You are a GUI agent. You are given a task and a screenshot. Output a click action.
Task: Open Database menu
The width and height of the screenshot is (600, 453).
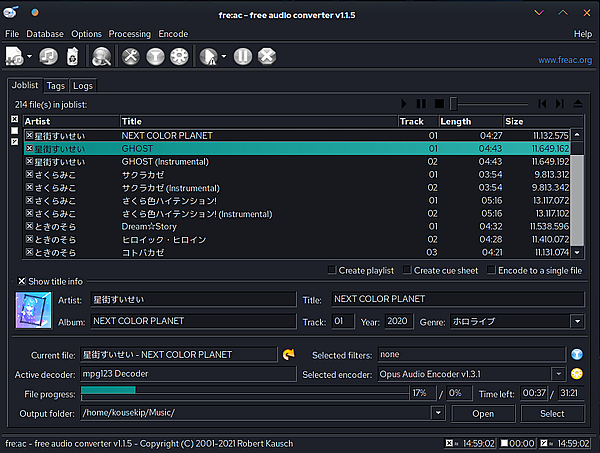click(45, 34)
